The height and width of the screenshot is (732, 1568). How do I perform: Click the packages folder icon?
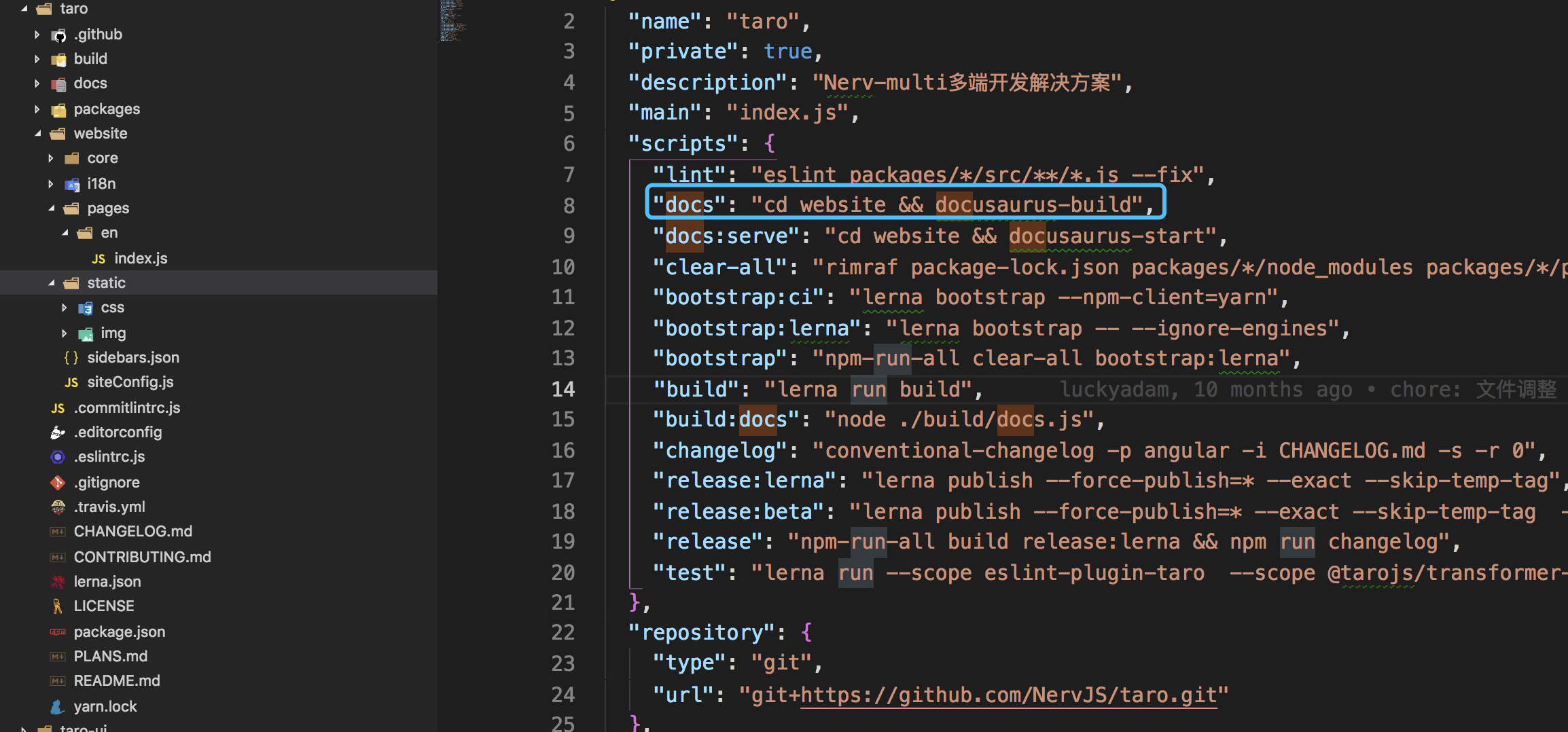[59, 109]
